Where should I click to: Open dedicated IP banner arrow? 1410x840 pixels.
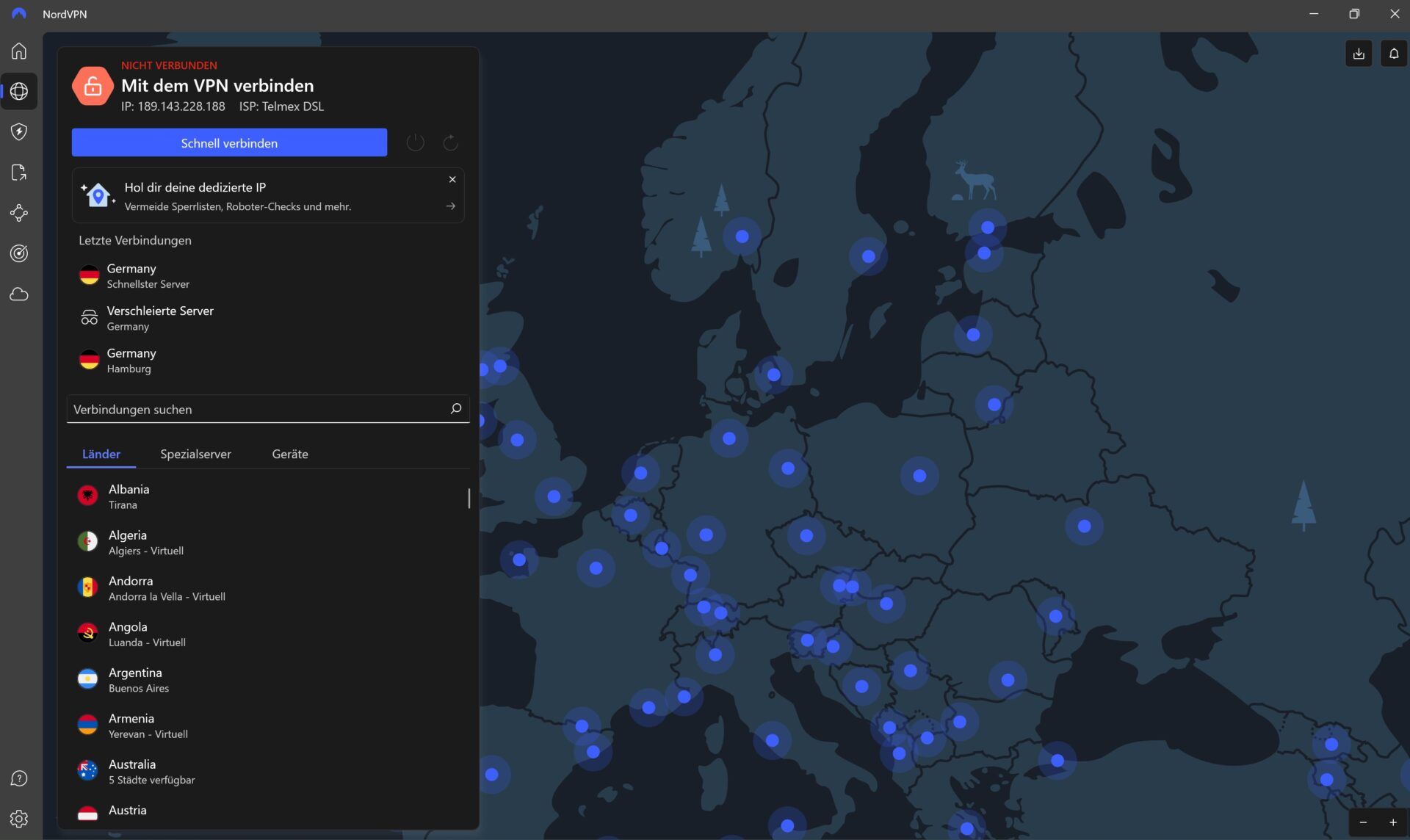point(451,206)
